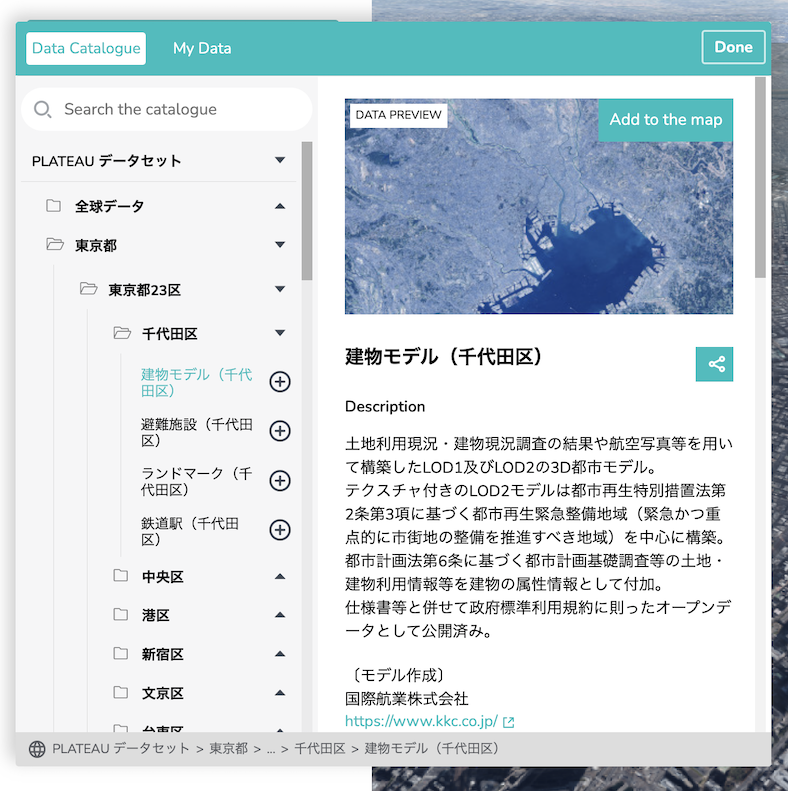Collapse the 東京都23区 arrow
This screenshot has height=791, width=788.
click(280, 289)
